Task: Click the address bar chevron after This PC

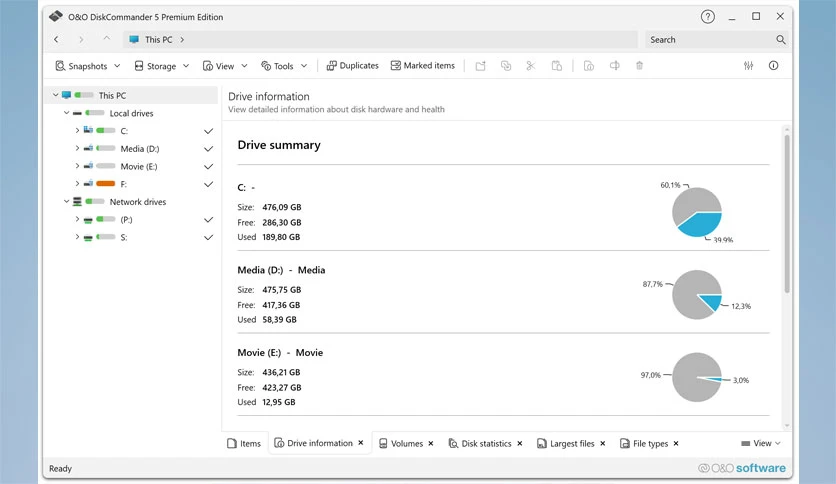Action: tap(182, 39)
